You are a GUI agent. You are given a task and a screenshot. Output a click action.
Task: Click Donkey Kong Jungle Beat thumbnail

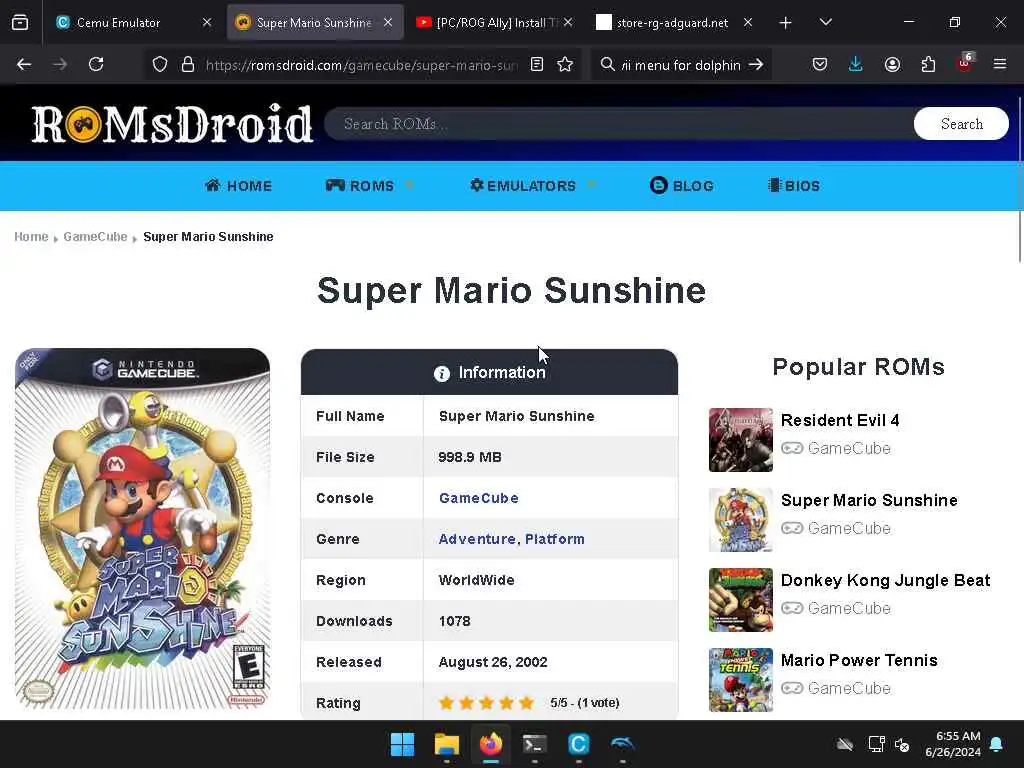pyautogui.click(x=741, y=600)
